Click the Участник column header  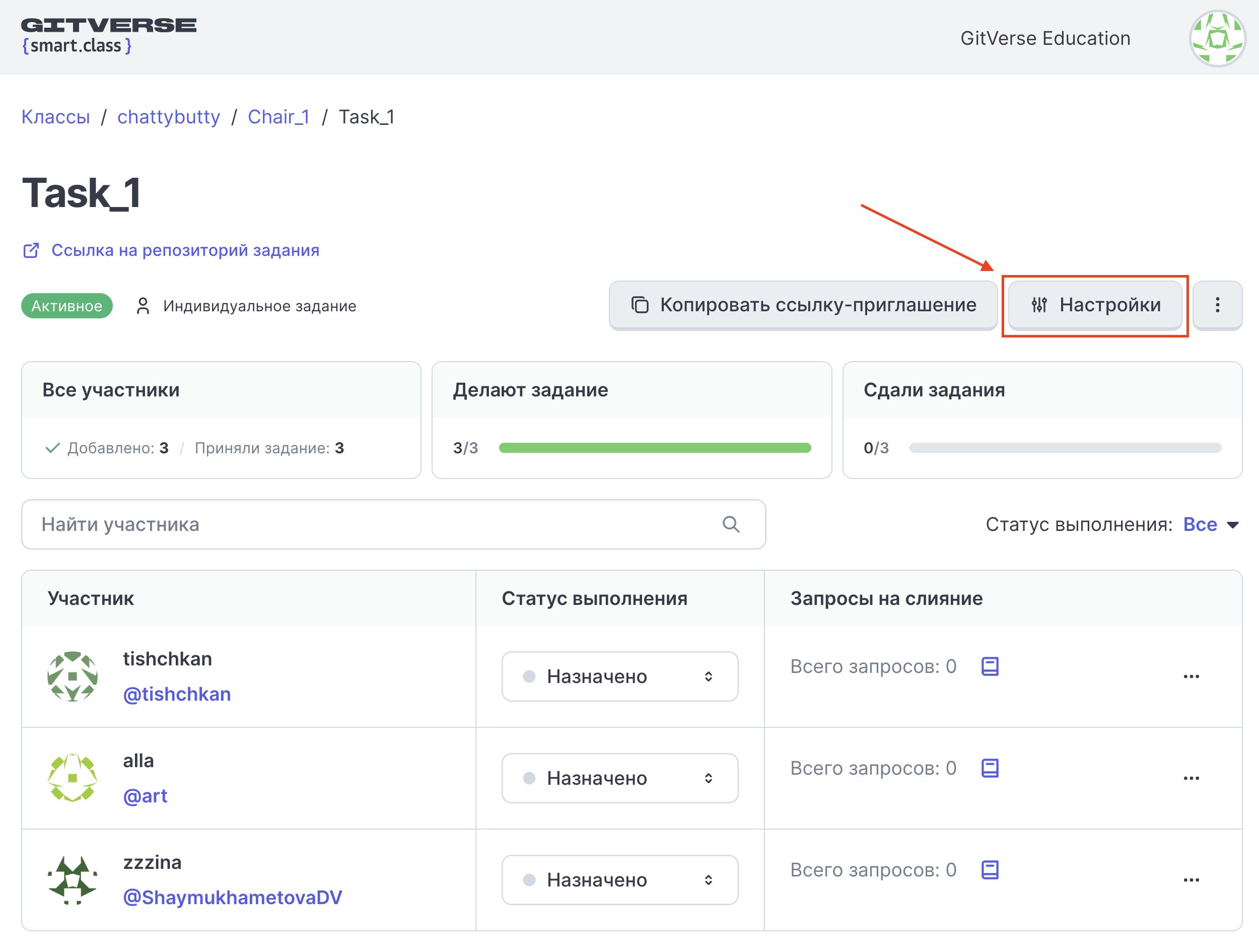(91, 598)
